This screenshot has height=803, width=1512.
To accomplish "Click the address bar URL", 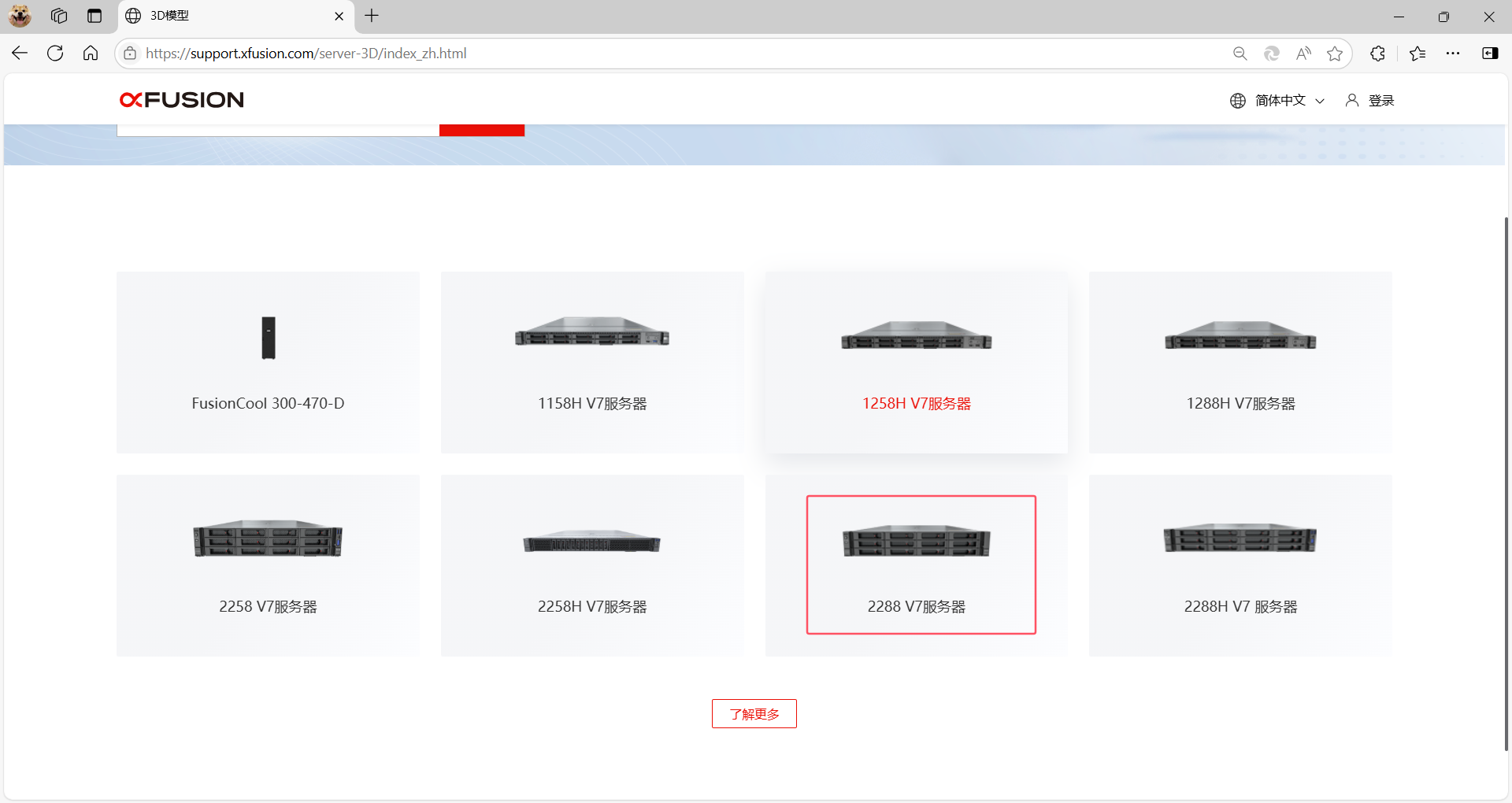I will tap(306, 54).
